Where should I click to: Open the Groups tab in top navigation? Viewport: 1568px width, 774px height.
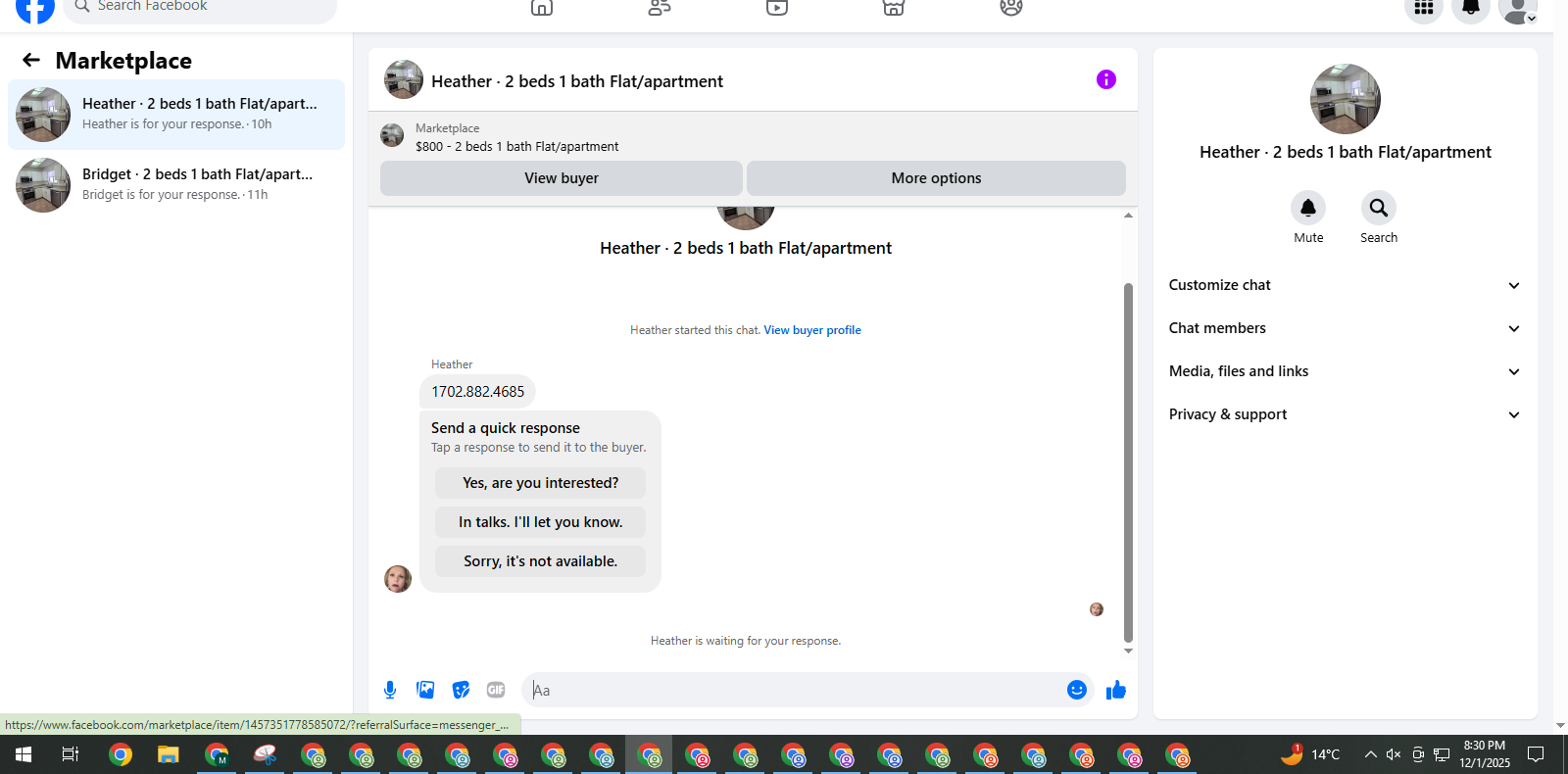coord(1011,8)
